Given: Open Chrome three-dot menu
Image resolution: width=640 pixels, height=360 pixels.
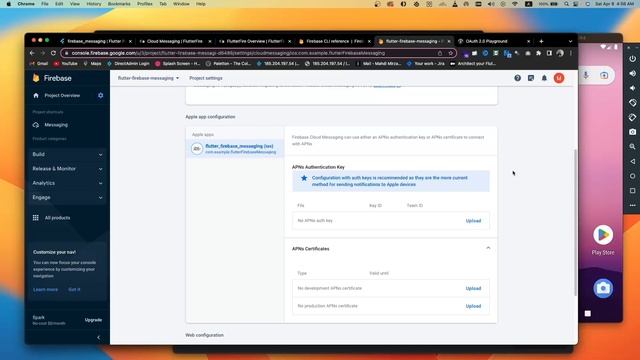Looking at the screenshot, I should coord(571,53).
